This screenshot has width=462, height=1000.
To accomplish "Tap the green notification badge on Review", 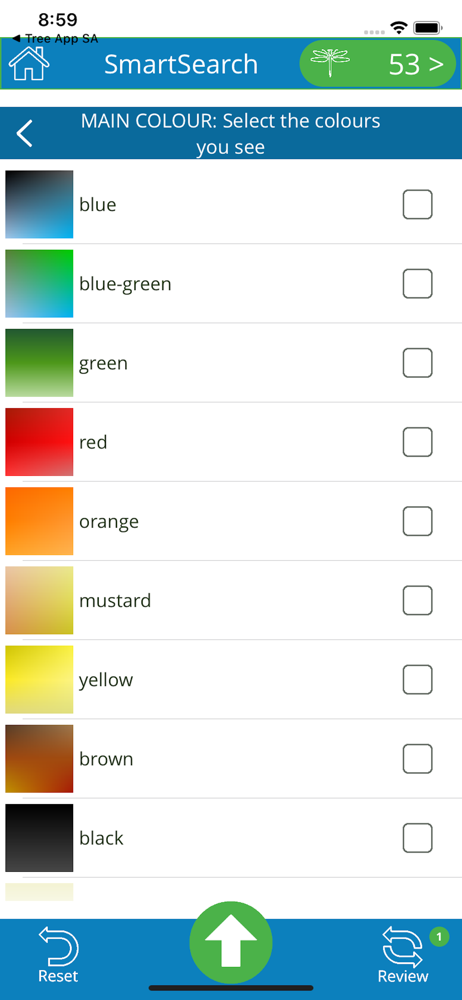I will [x=438, y=936].
